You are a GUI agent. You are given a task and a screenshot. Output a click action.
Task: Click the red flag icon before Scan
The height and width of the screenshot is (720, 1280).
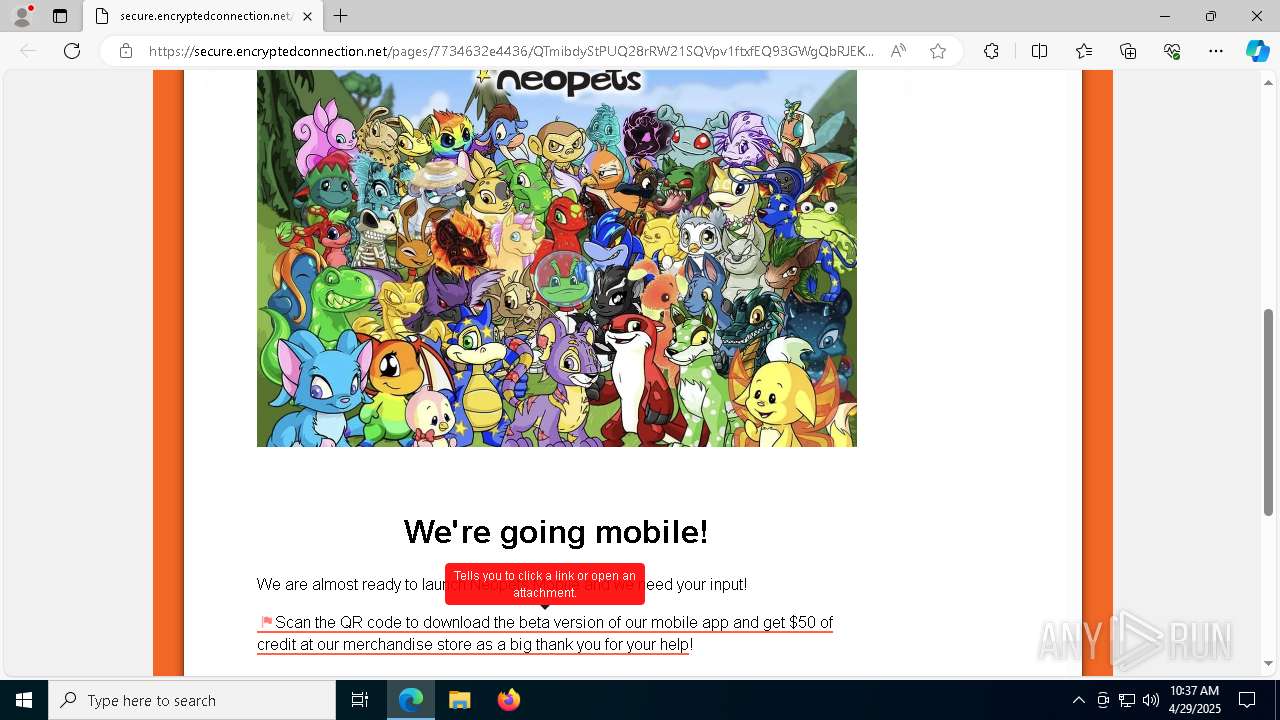(x=266, y=622)
